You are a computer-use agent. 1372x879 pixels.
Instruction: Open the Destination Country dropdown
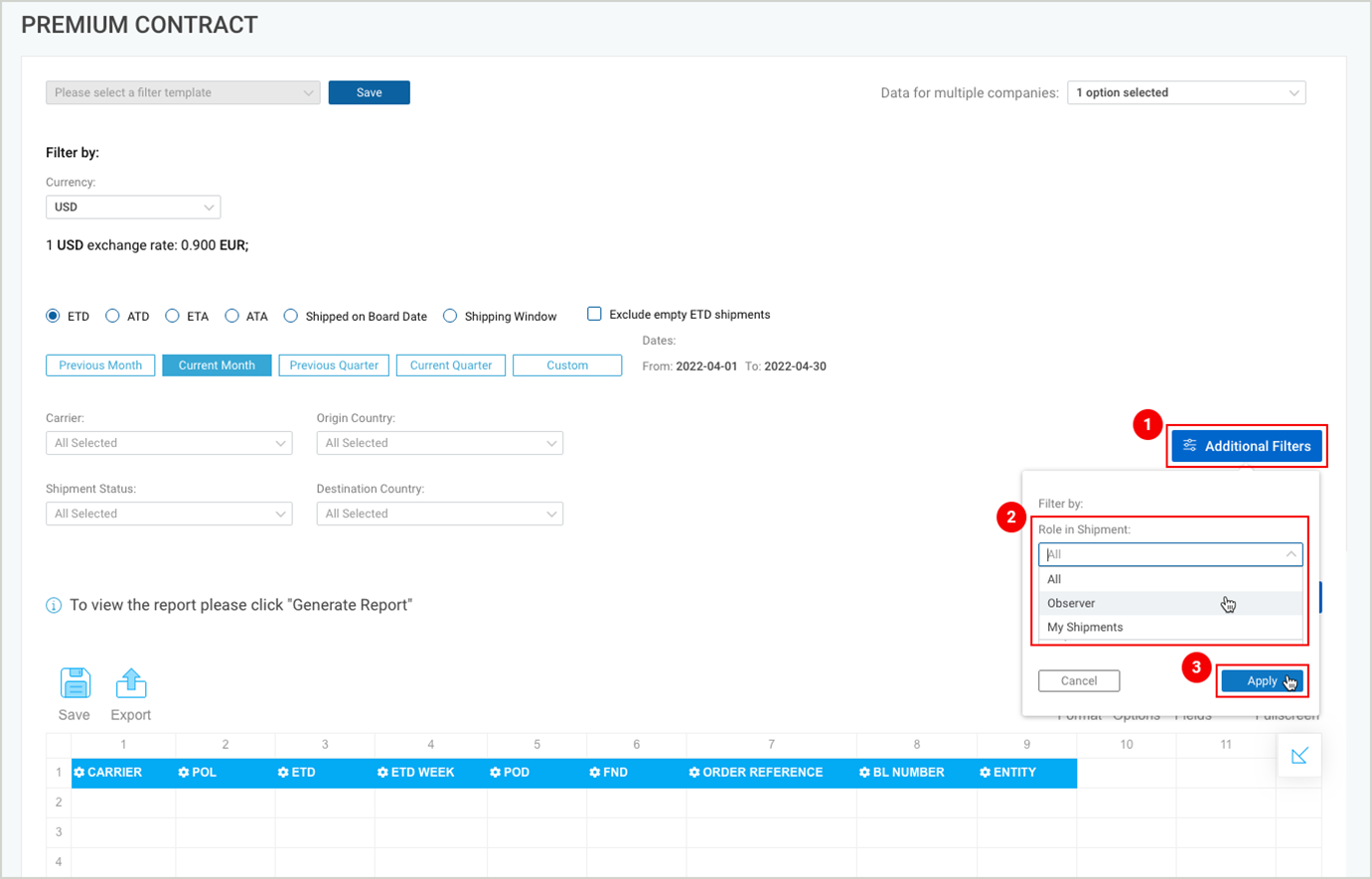pos(440,513)
